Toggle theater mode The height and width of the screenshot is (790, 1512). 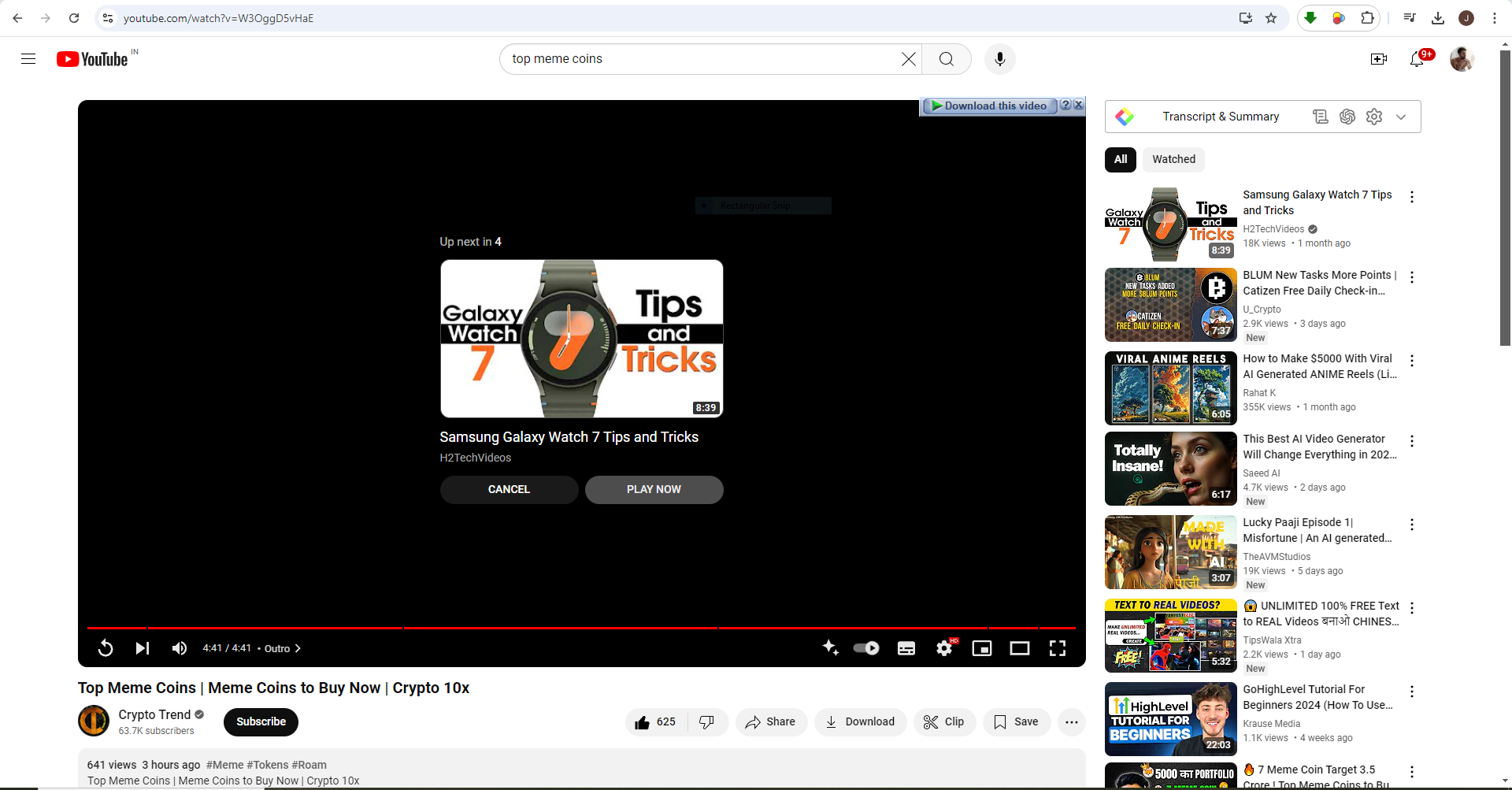click(x=1020, y=648)
